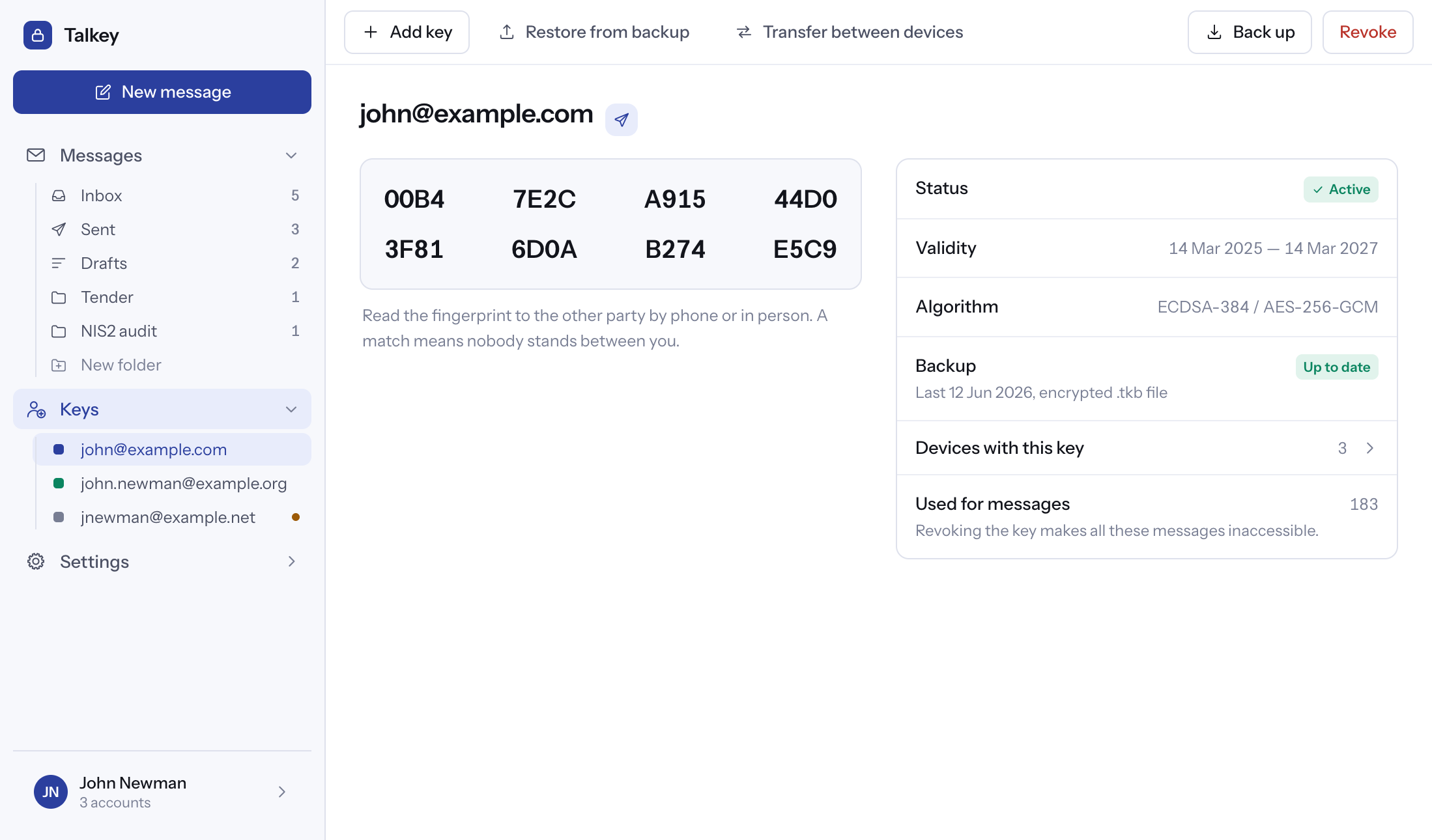Click the New message button

pyautogui.click(x=162, y=92)
